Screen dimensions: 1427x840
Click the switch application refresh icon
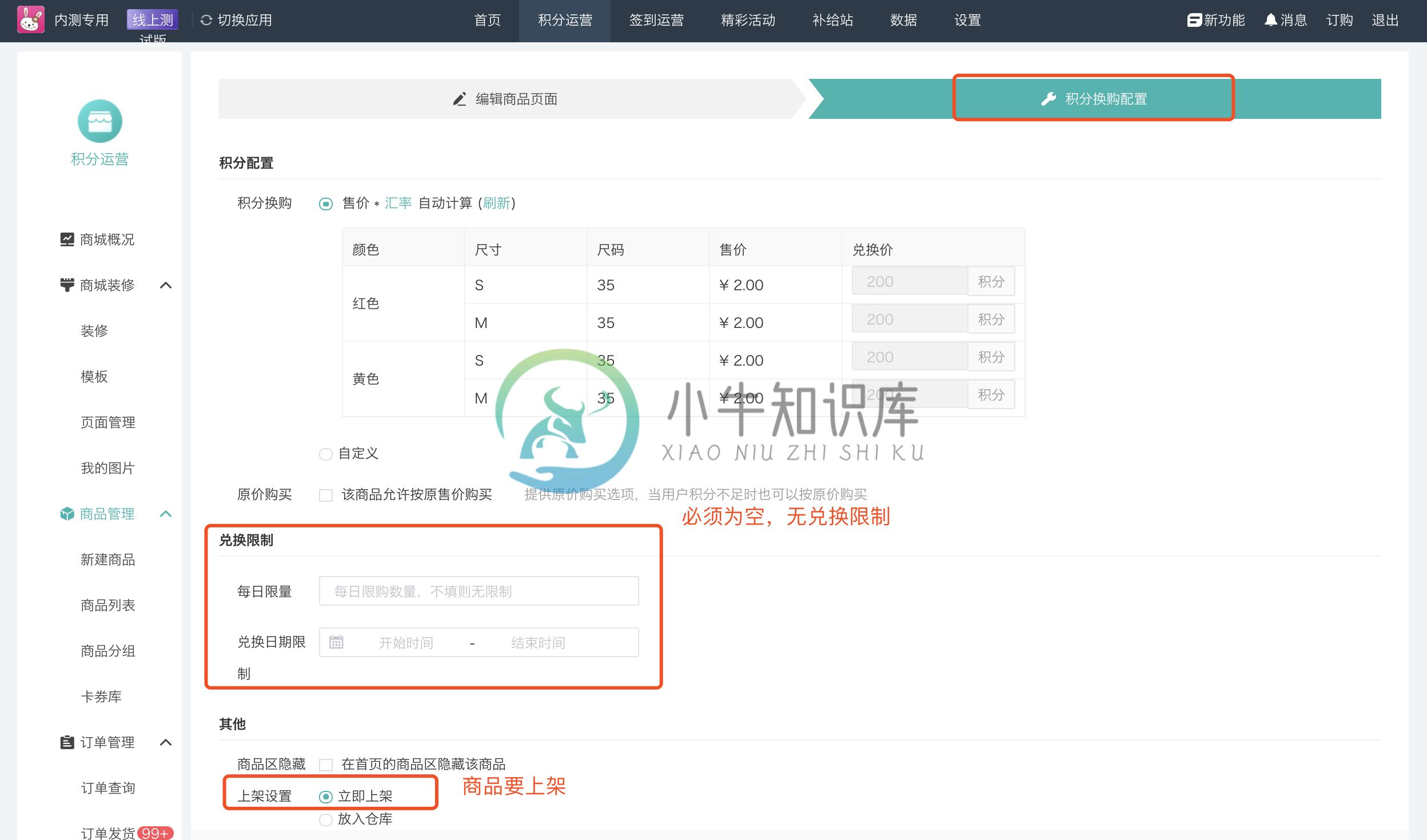point(206,21)
